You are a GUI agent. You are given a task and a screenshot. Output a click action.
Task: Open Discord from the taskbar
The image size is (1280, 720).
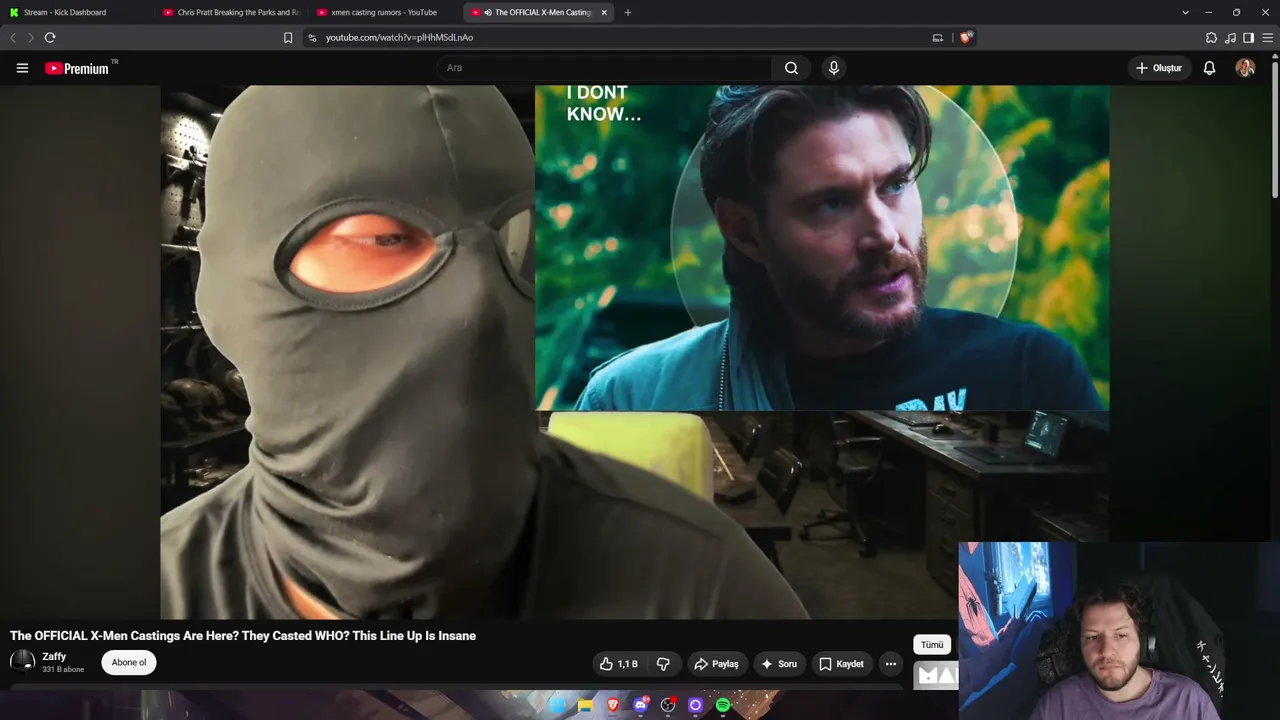[641, 706]
